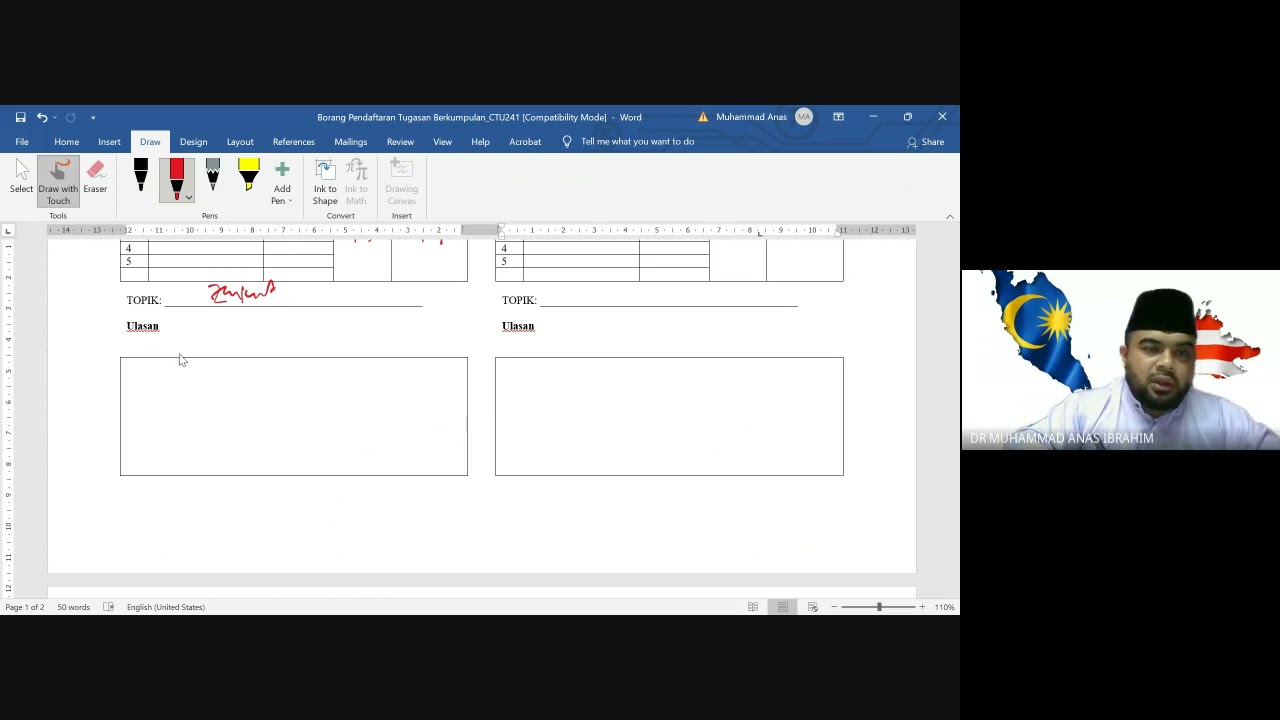1280x720 pixels.
Task: Click the tab selector at ruler corner
Action: click(x=8, y=231)
